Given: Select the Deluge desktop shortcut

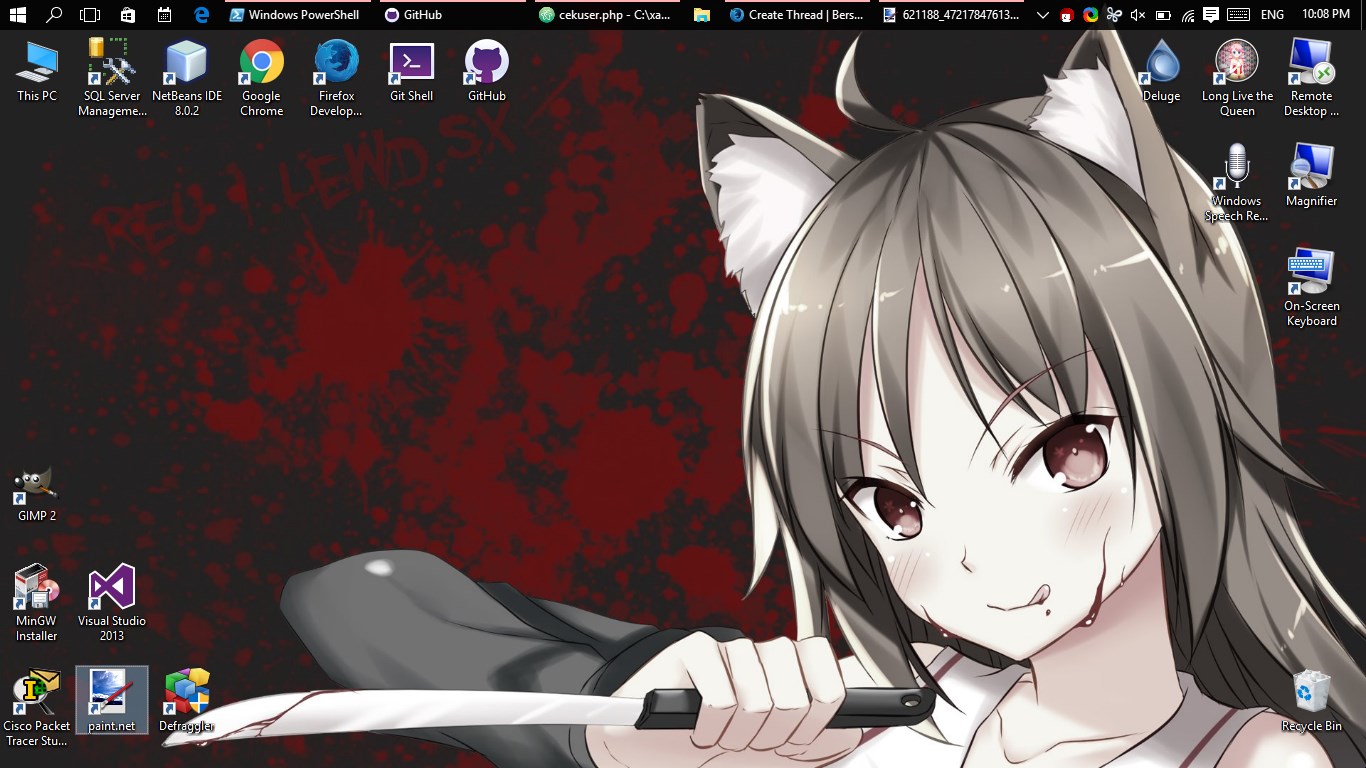Looking at the screenshot, I should [1162, 71].
